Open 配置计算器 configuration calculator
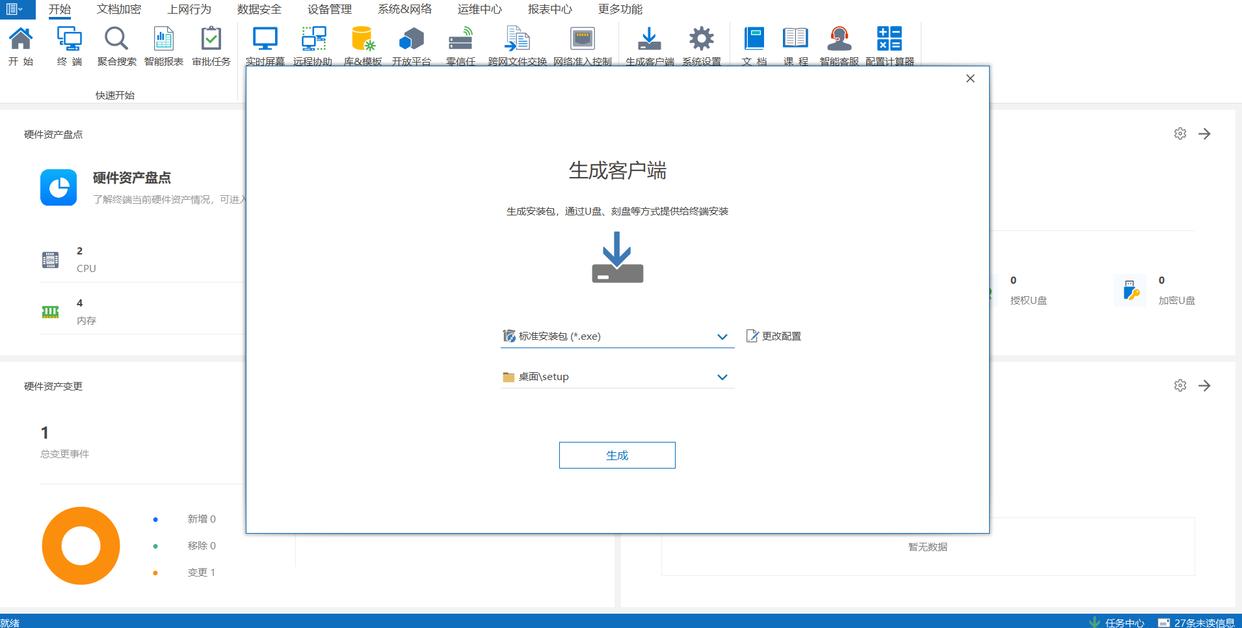Viewport: 1242px width, 628px height. 889,46
